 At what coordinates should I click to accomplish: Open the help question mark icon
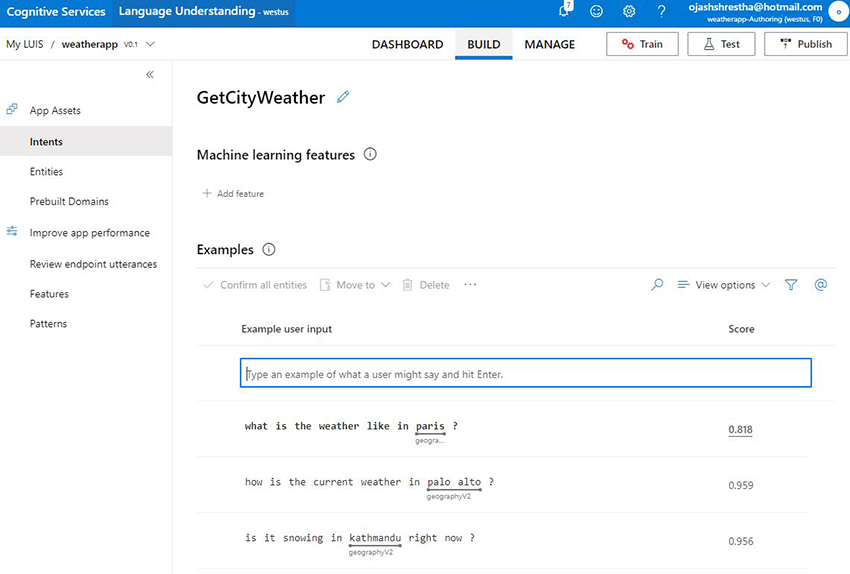pyautogui.click(x=661, y=11)
